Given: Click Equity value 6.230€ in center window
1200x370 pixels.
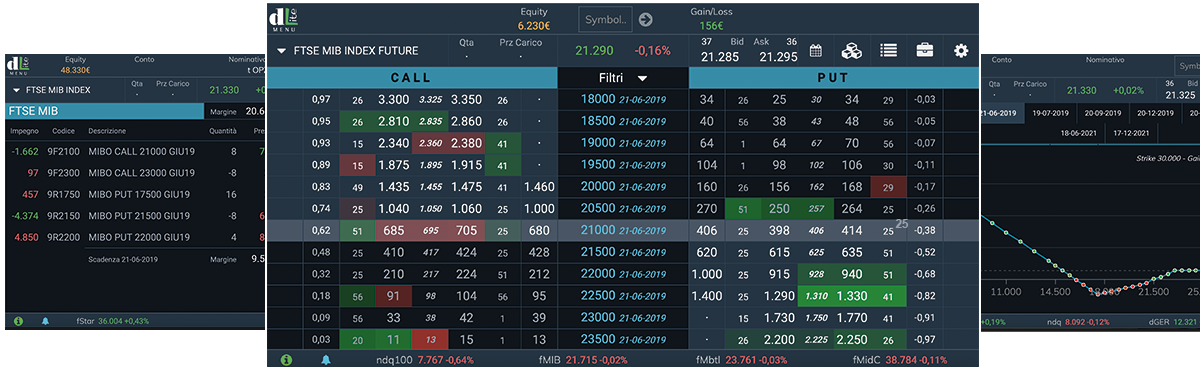Looking at the screenshot, I should coord(534,26).
